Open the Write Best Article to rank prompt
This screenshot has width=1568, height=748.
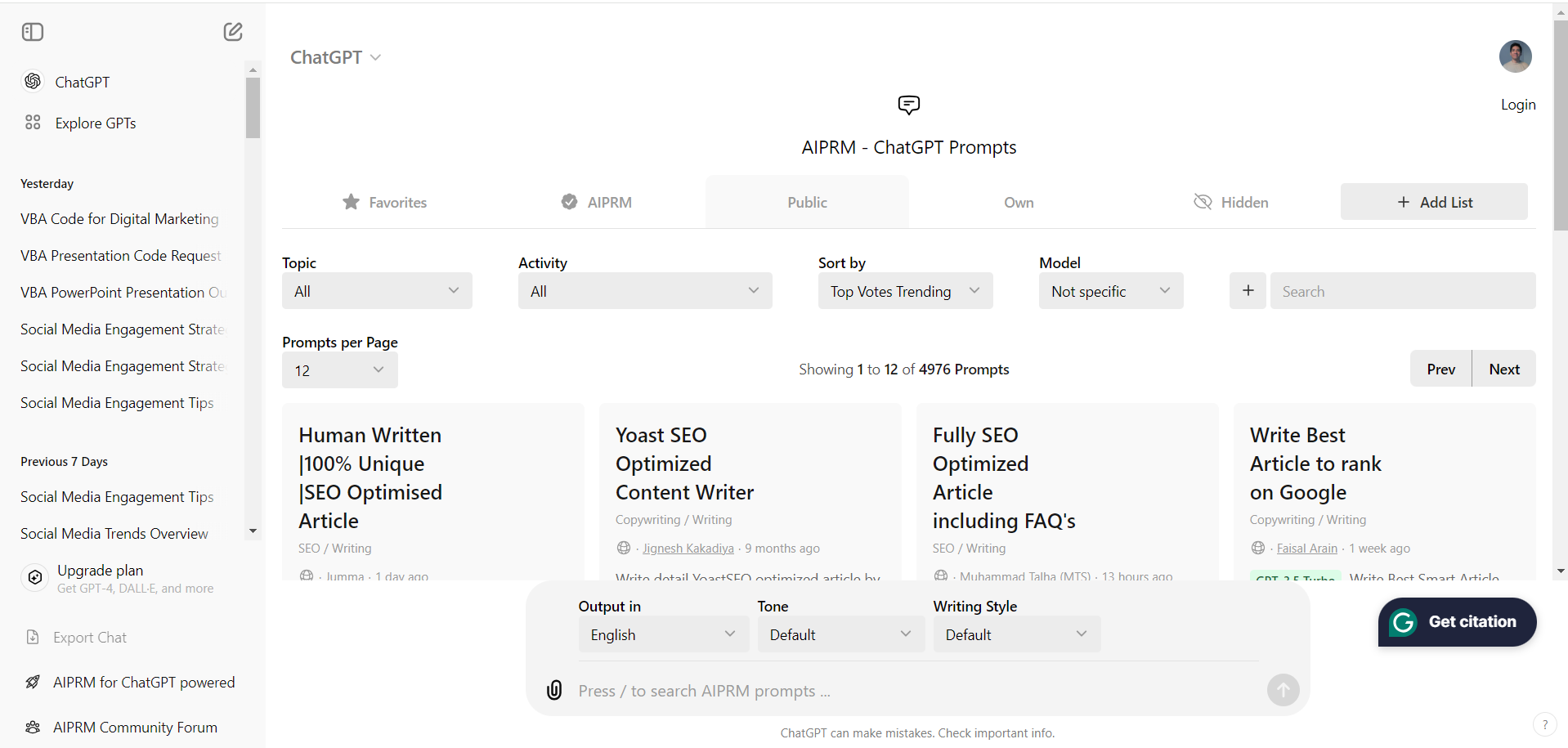click(x=1315, y=464)
